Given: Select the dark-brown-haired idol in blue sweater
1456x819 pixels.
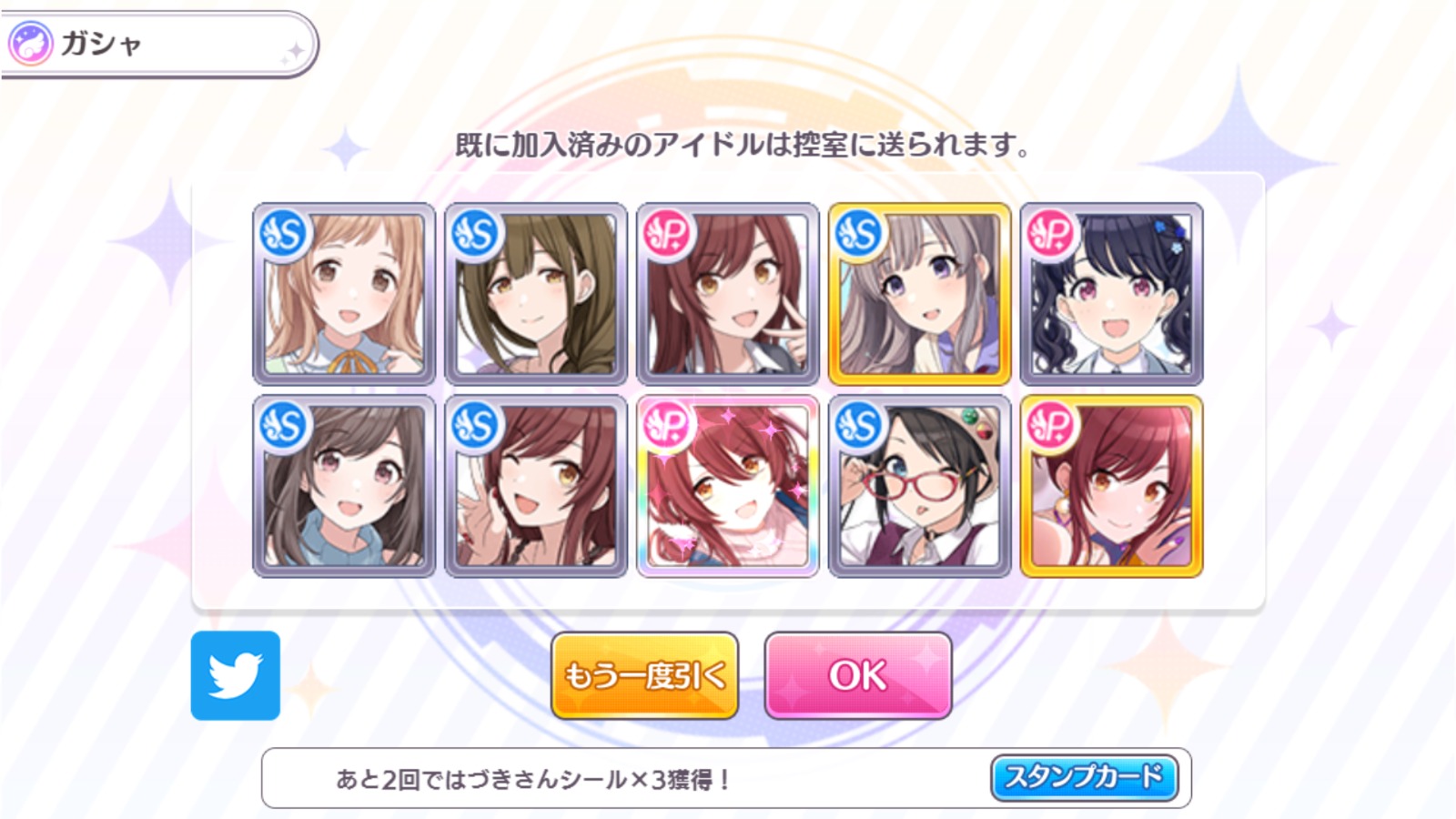Looking at the screenshot, I should (x=344, y=486).
